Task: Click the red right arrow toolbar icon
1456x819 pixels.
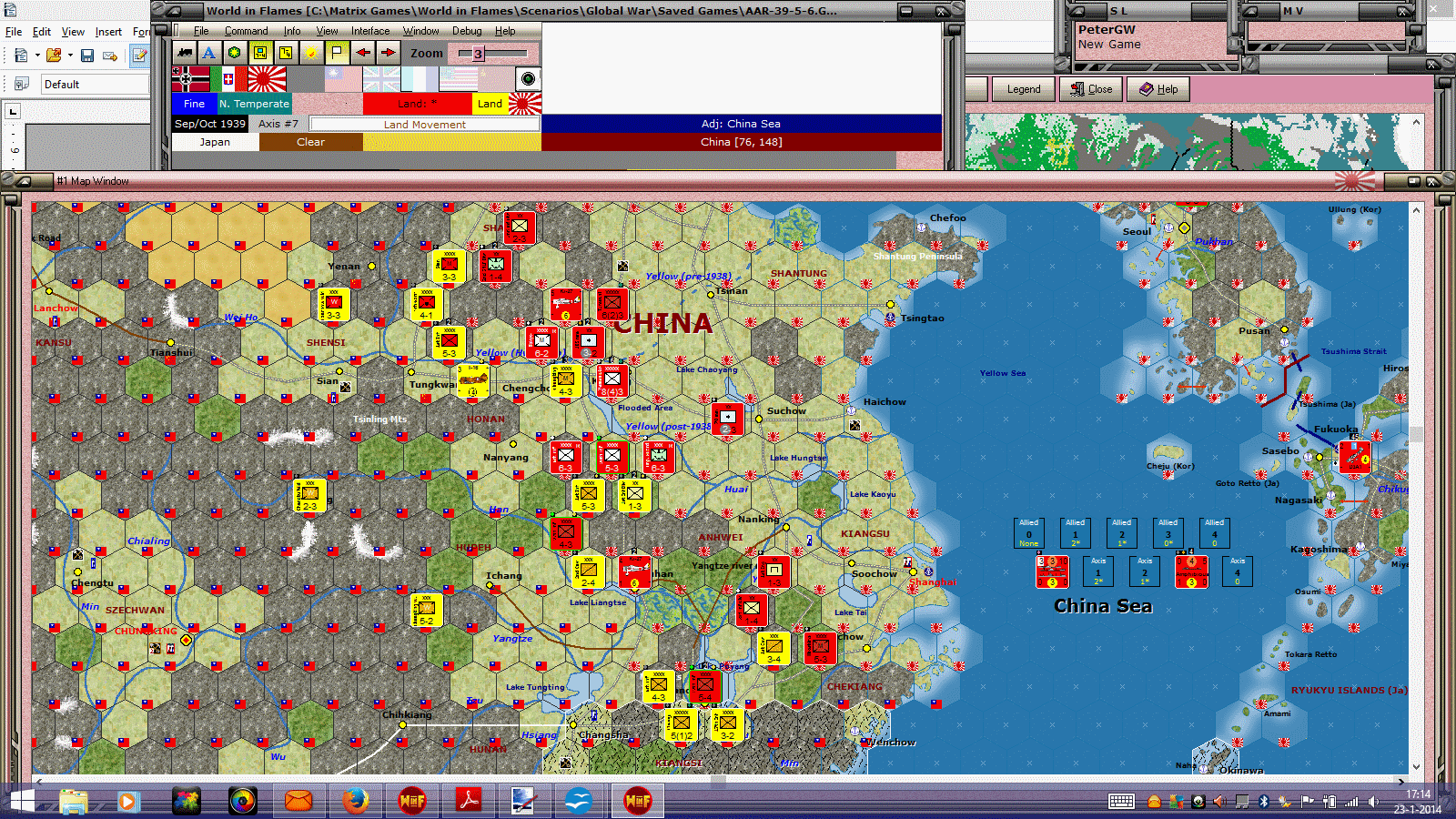Action: (388, 53)
